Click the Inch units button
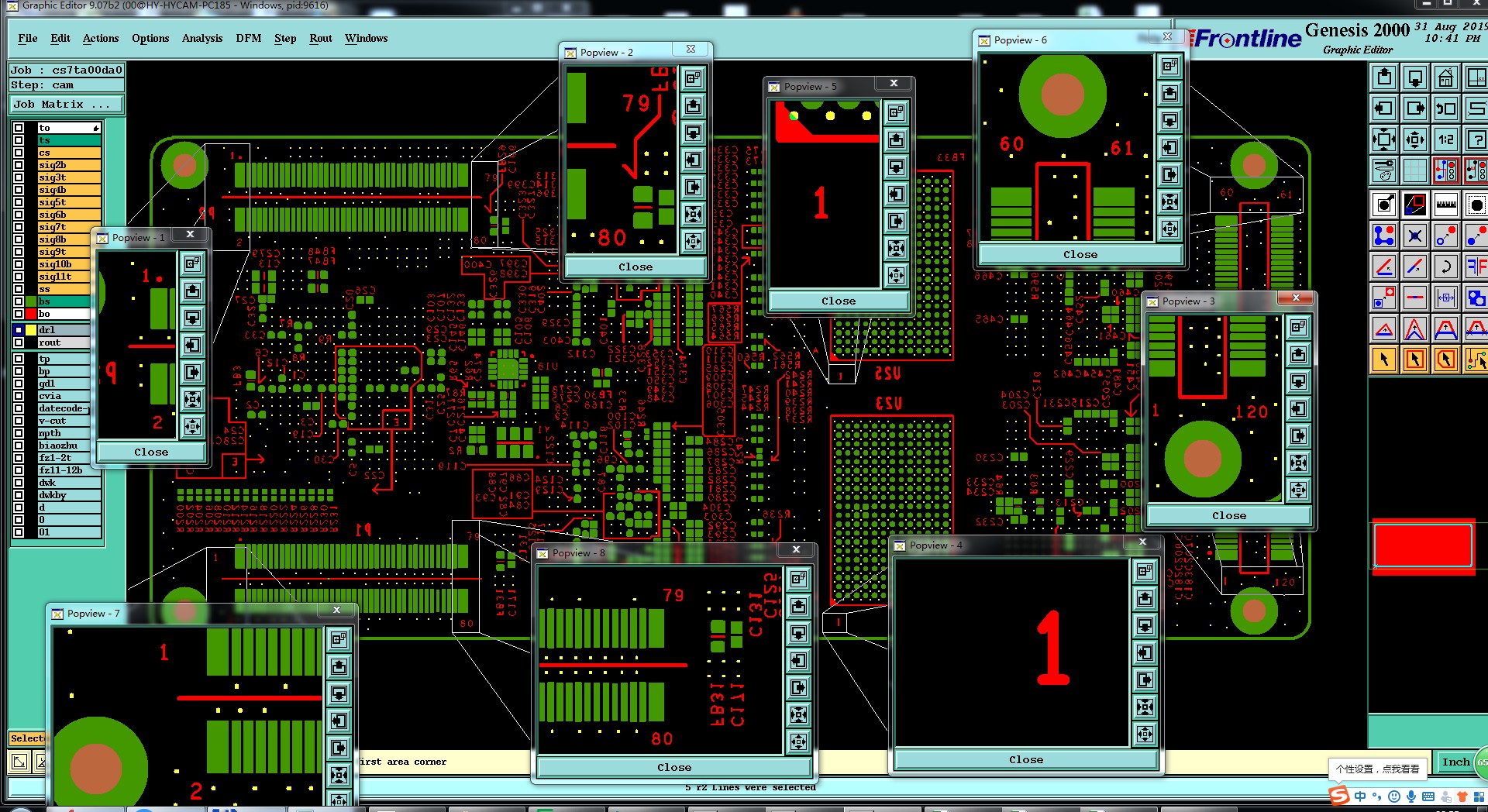Viewport: 1488px width, 812px height. [1455, 762]
